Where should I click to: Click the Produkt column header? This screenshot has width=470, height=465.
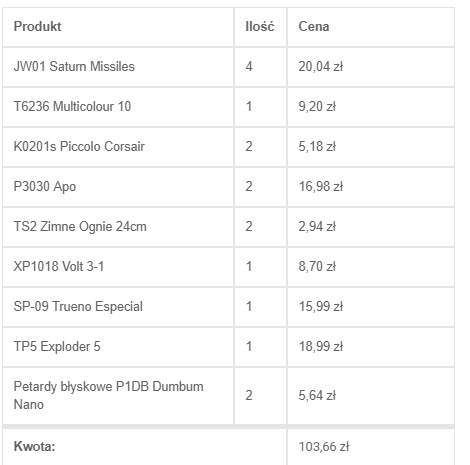click(x=37, y=27)
